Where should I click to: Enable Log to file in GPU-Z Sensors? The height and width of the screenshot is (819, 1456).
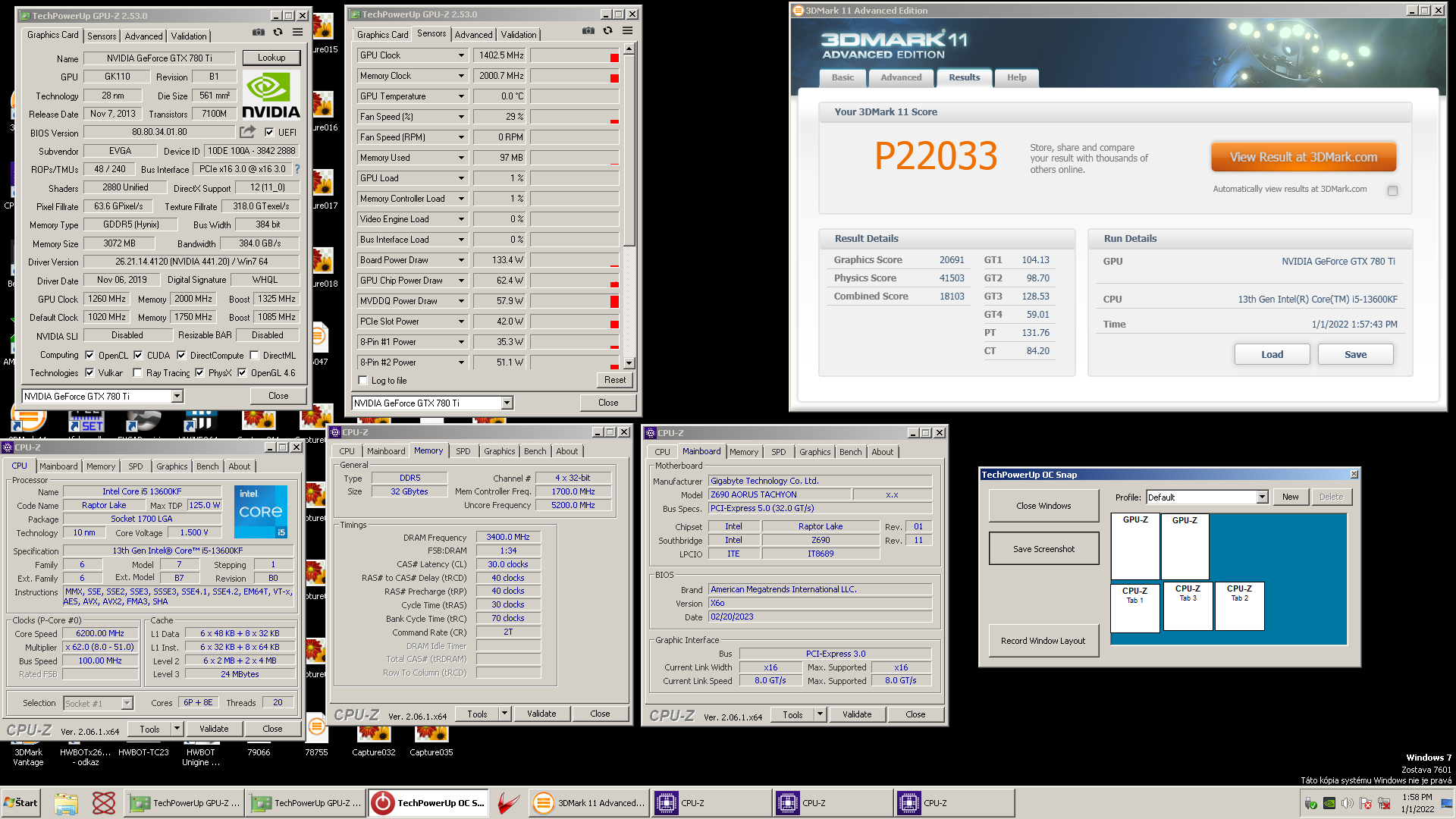pyautogui.click(x=362, y=381)
